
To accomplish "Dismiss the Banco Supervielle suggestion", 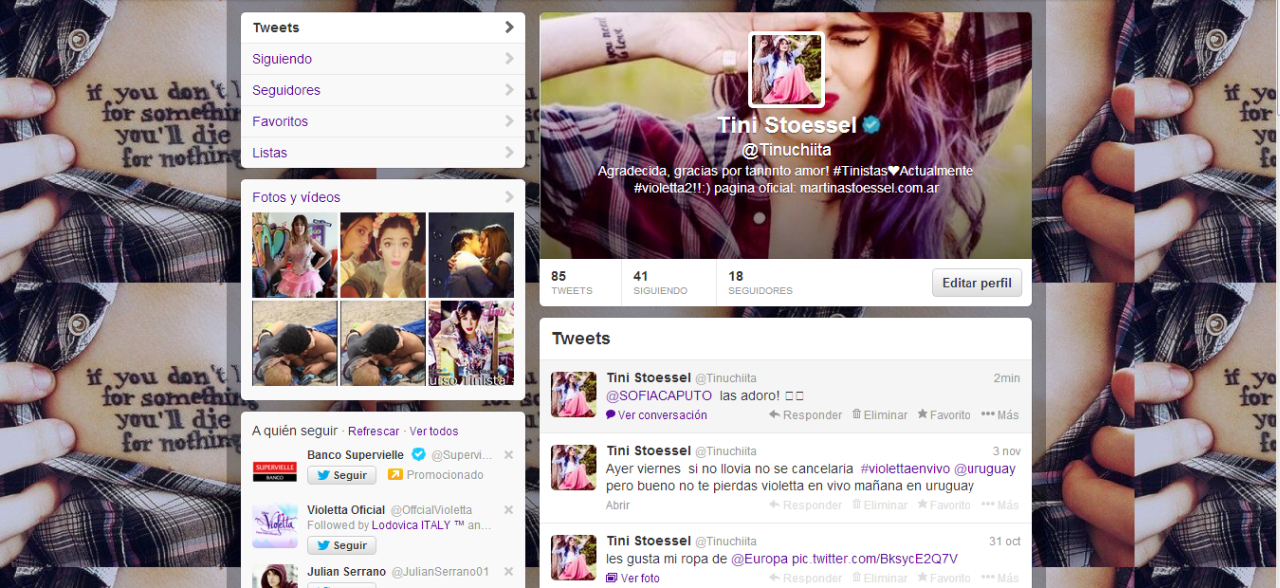I will [x=508, y=455].
